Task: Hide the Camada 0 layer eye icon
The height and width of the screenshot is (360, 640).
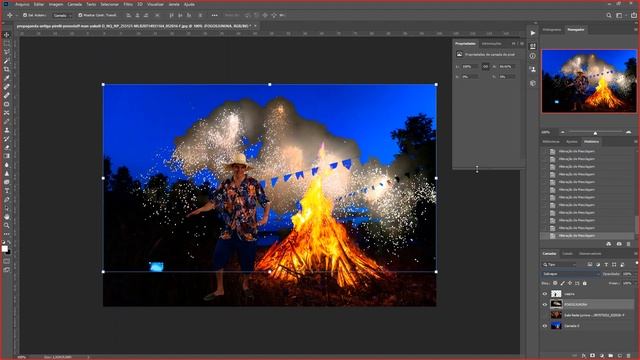Action: coord(544,326)
